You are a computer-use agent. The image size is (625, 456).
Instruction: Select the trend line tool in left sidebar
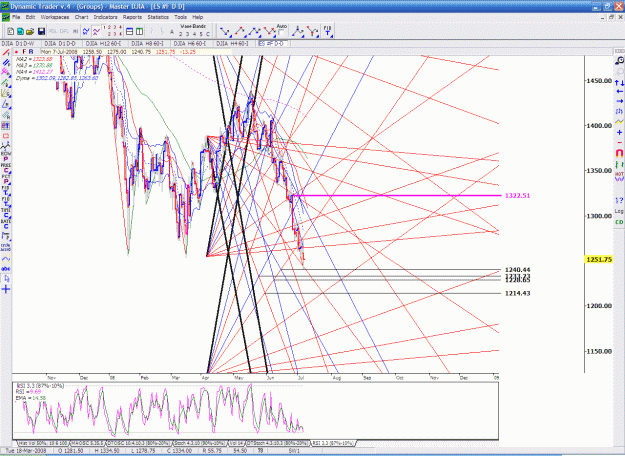[6, 52]
